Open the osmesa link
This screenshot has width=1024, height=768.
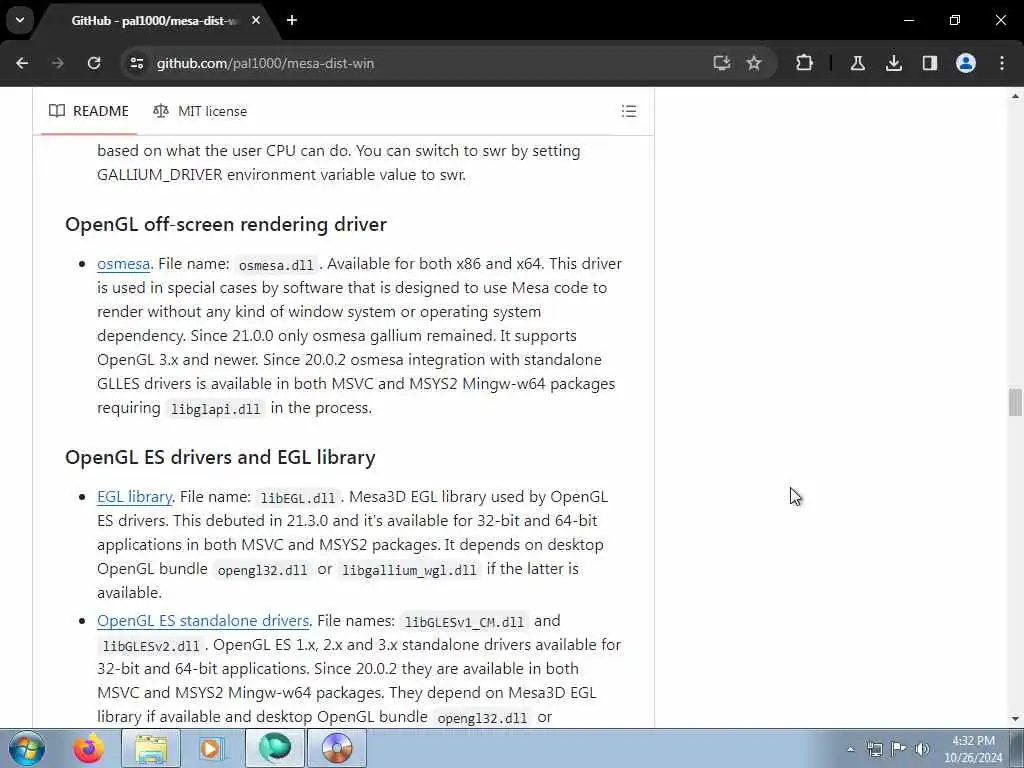pyautogui.click(x=123, y=264)
